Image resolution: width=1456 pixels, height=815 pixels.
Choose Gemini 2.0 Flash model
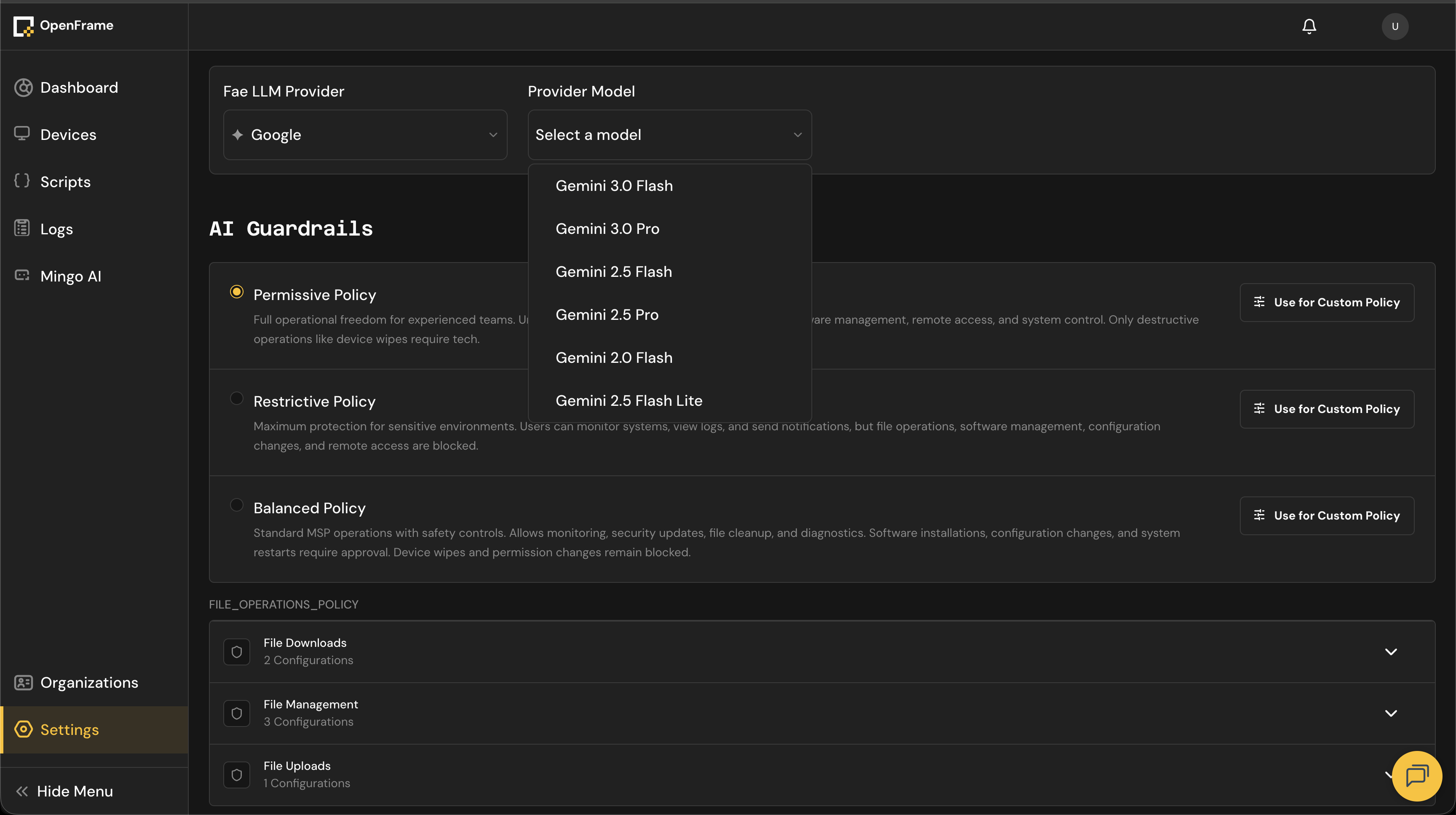[670, 358]
